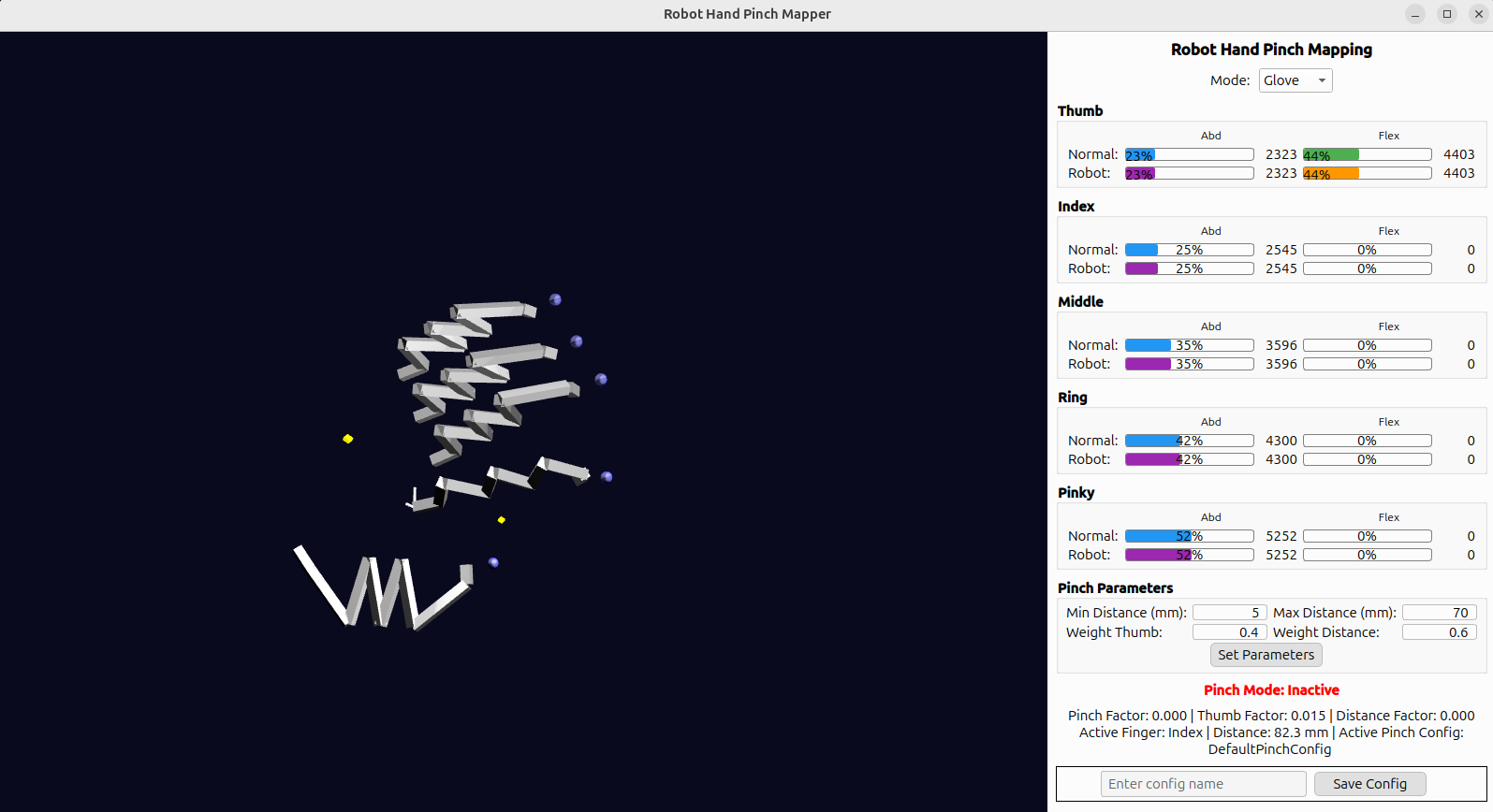
Task: Select the Min Distance (mm) input field
Action: click(x=1230, y=613)
